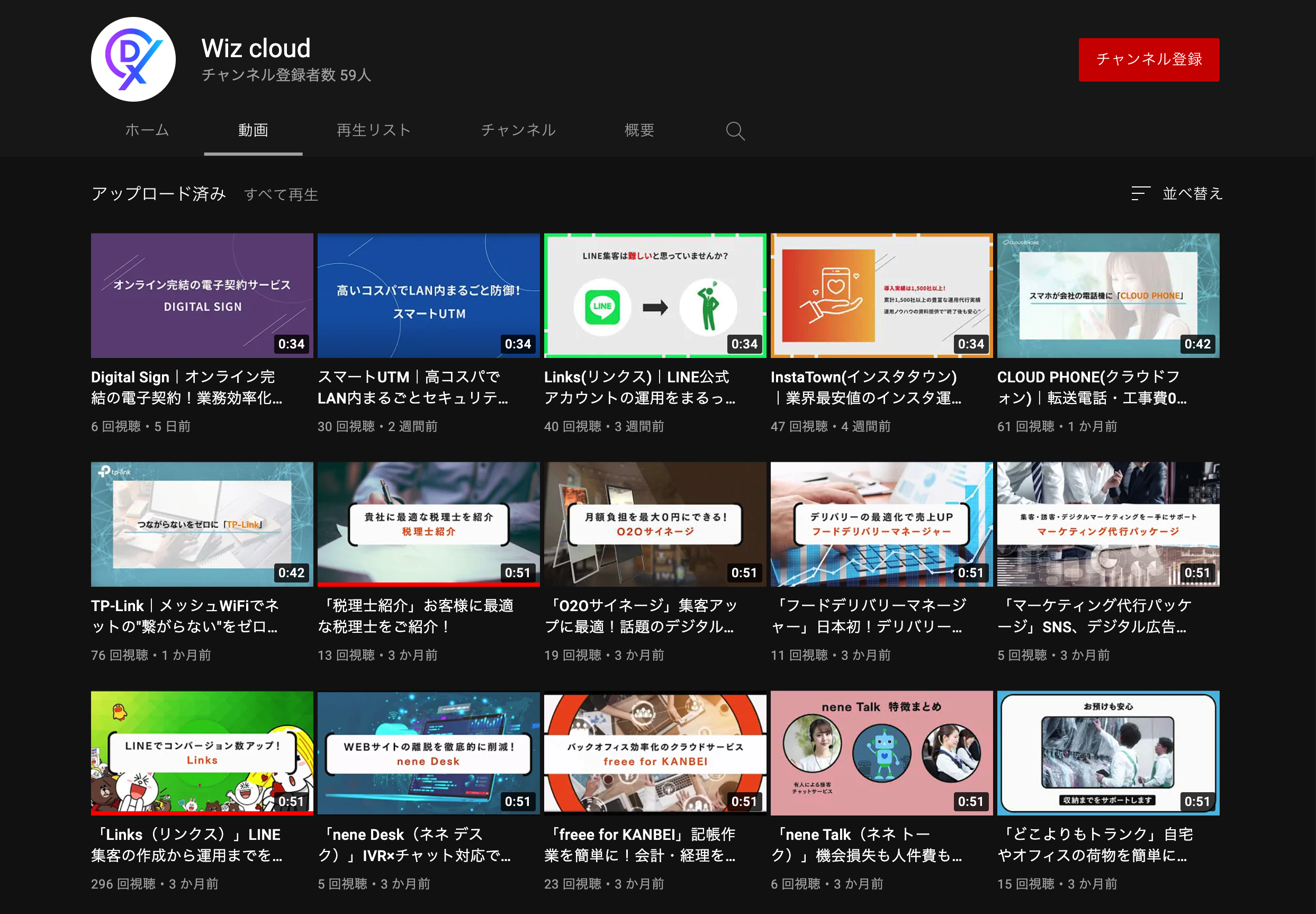Open the nene Desk video thumbnail
Viewport: 1316px width, 914px height.
(429, 752)
